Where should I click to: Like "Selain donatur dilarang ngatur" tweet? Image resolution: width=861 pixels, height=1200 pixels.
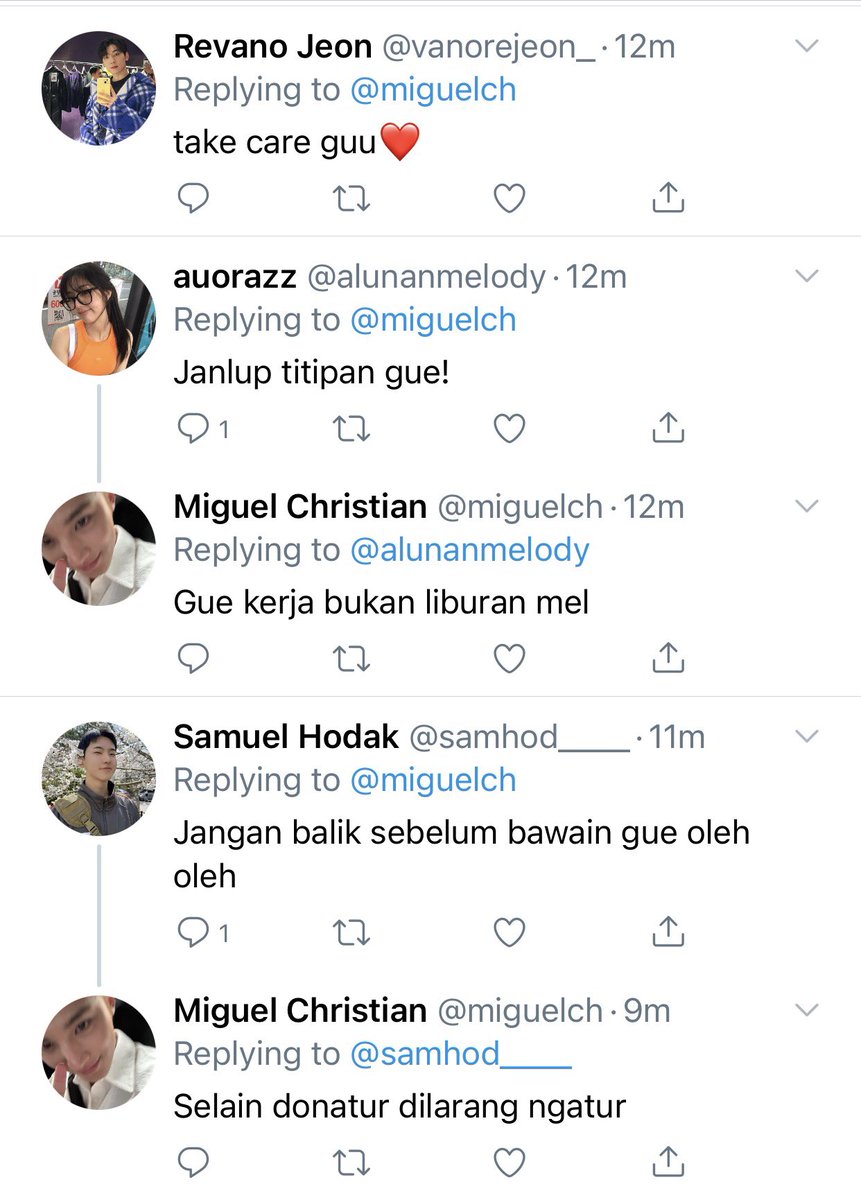pyautogui.click(x=510, y=1162)
